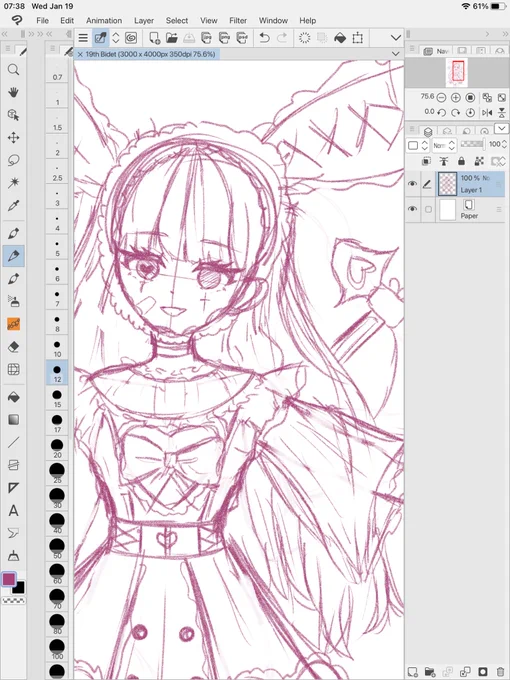
Task: Hide the Paper layer via eye icon
Action: (412, 209)
